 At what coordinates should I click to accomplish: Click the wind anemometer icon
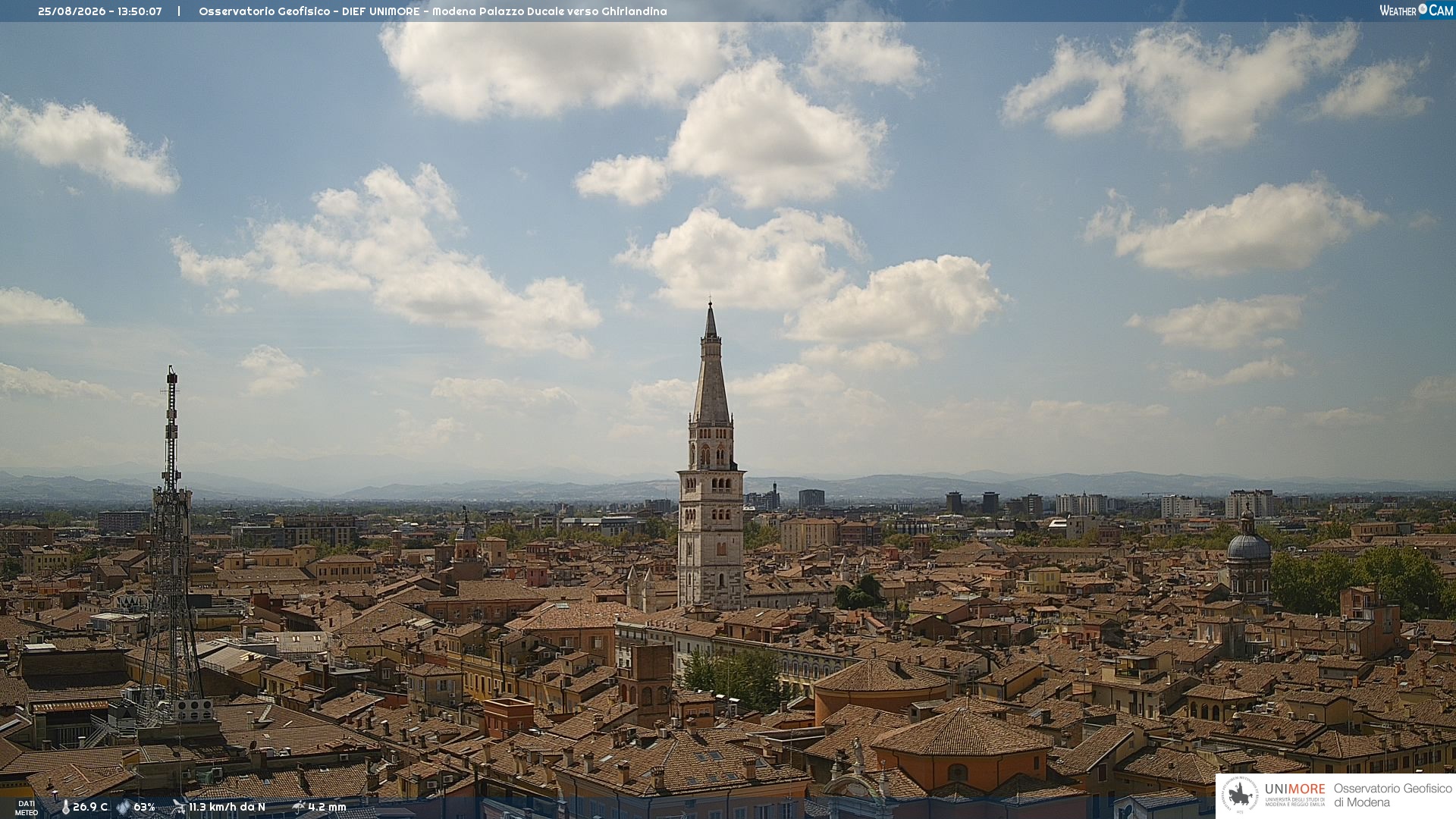[179, 807]
